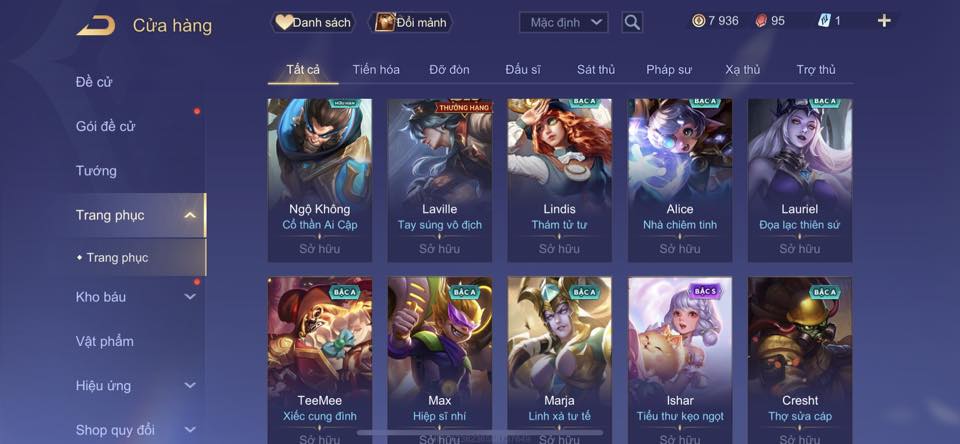Switch to the Pháp sư tab
Image resolution: width=960 pixels, height=444 pixels.
669,70
